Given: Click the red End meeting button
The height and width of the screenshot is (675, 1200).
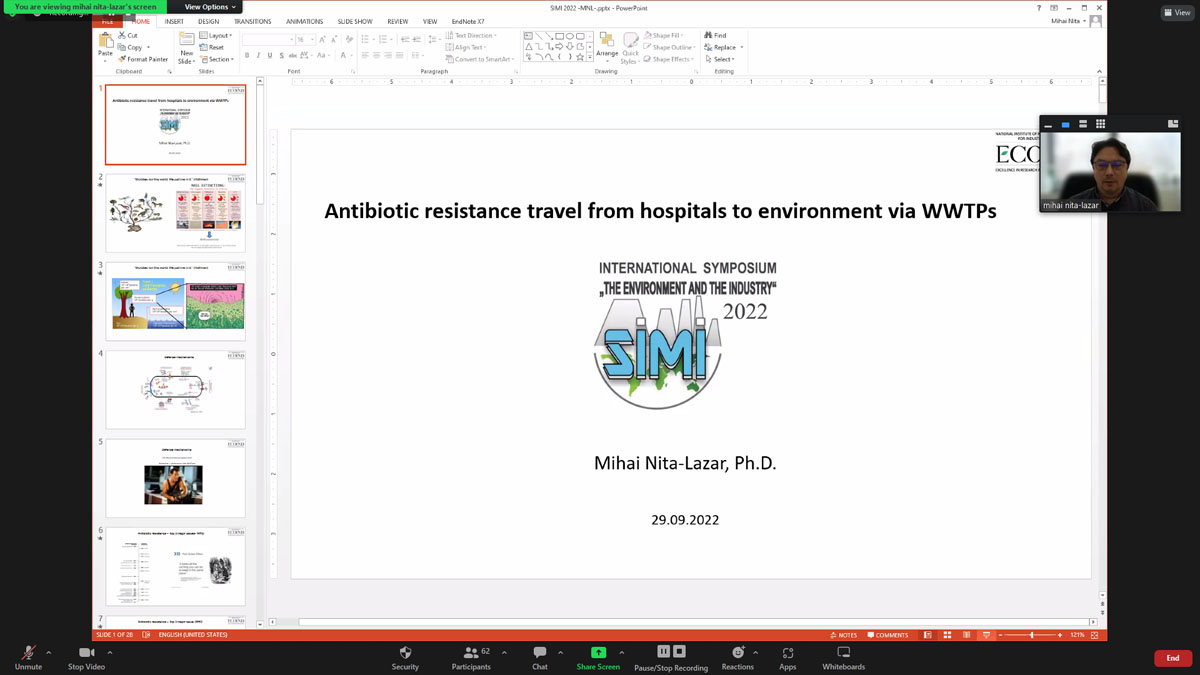Looking at the screenshot, I should (x=1173, y=658).
